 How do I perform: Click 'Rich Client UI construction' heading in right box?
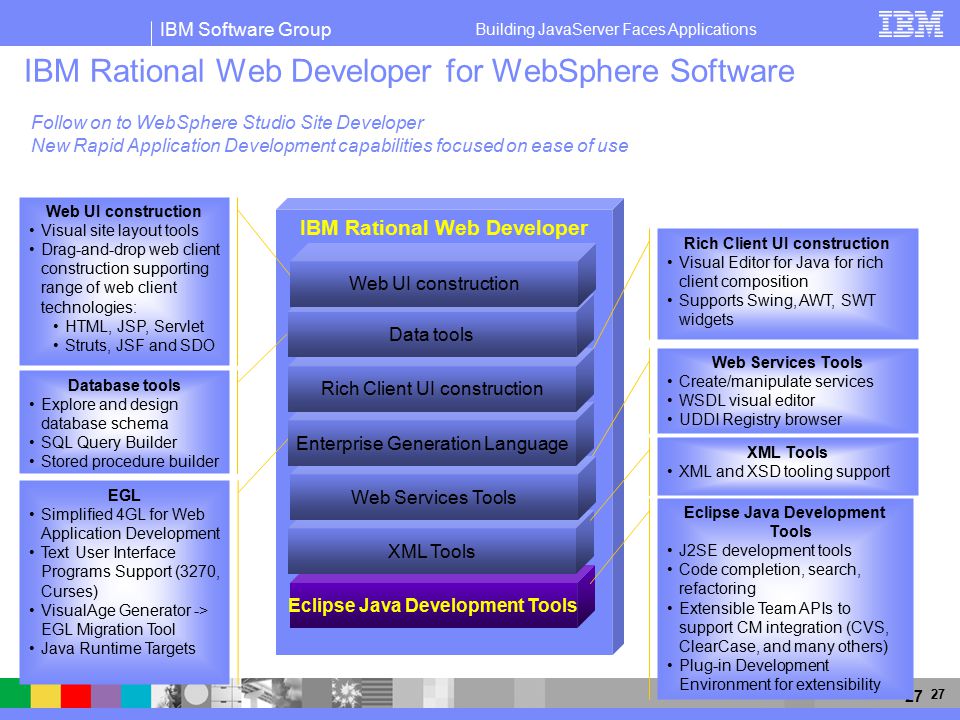(786, 243)
